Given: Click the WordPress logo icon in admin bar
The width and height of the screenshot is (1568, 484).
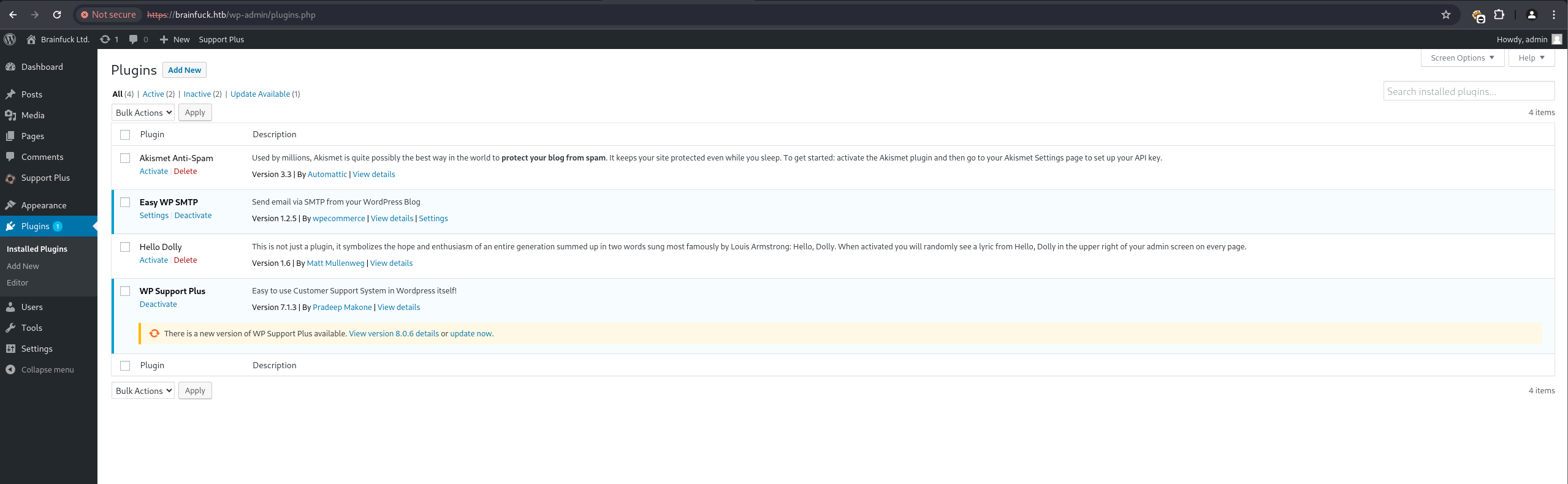Looking at the screenshot, I should pyautogui.click(x=10, y=39).
